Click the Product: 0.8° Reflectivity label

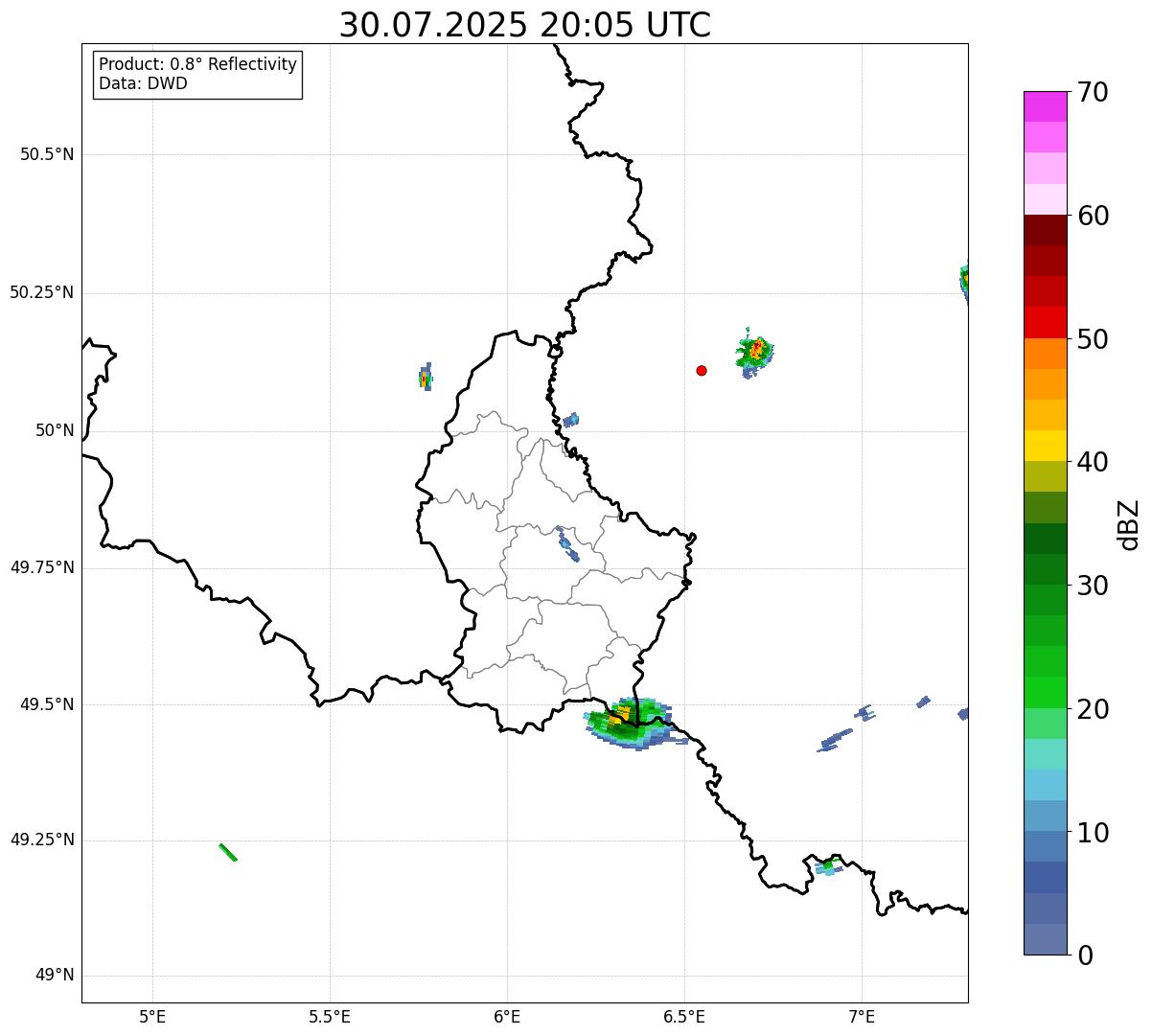point(198,64)
